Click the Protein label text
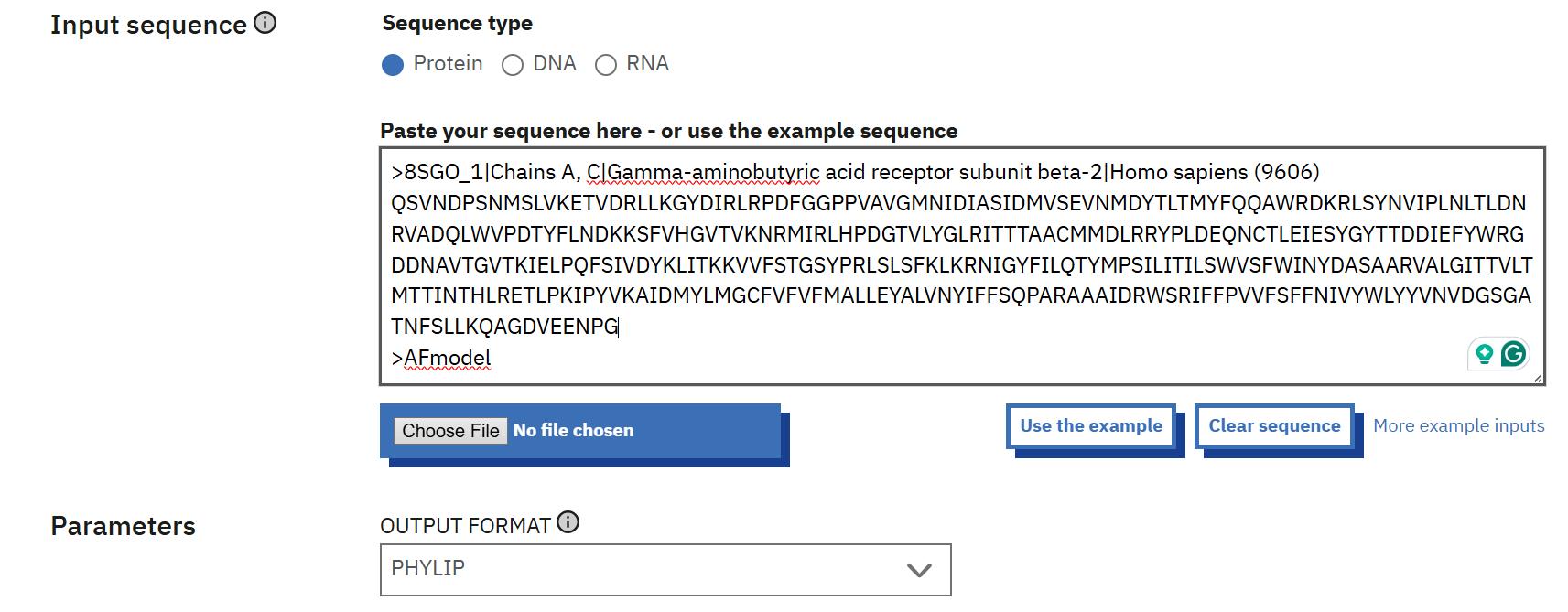This screenshot has width=1568, height=612. click(448, 64)
